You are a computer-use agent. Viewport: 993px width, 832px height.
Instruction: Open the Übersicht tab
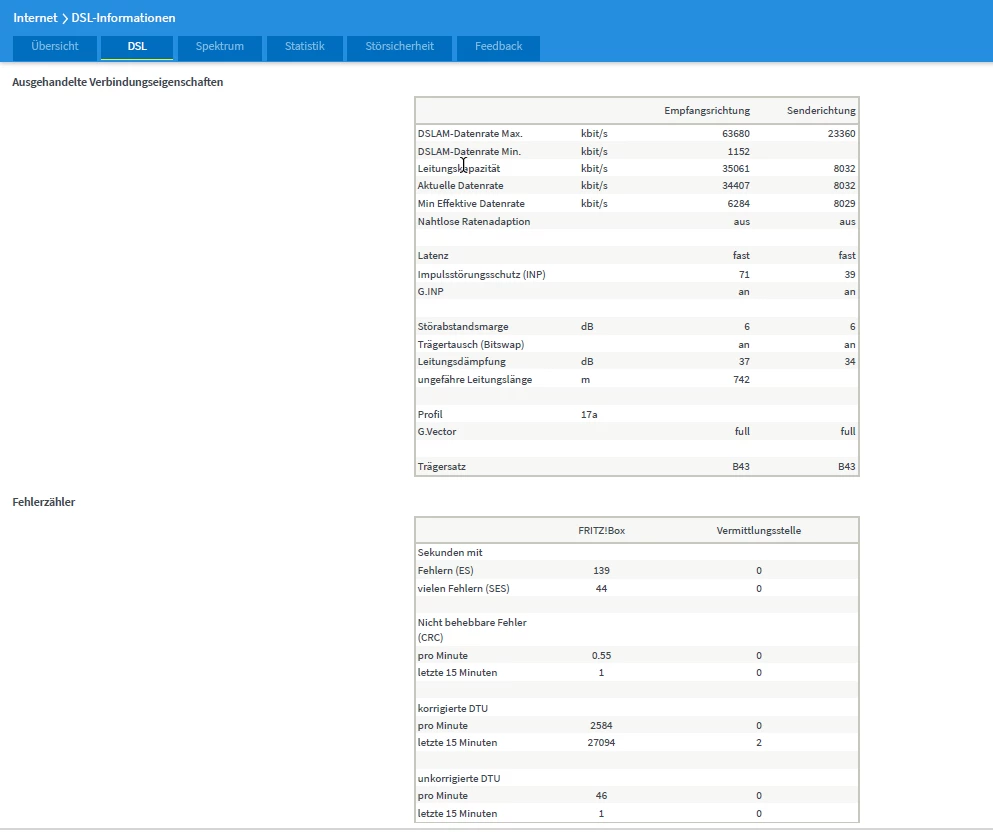click(54, 47)
